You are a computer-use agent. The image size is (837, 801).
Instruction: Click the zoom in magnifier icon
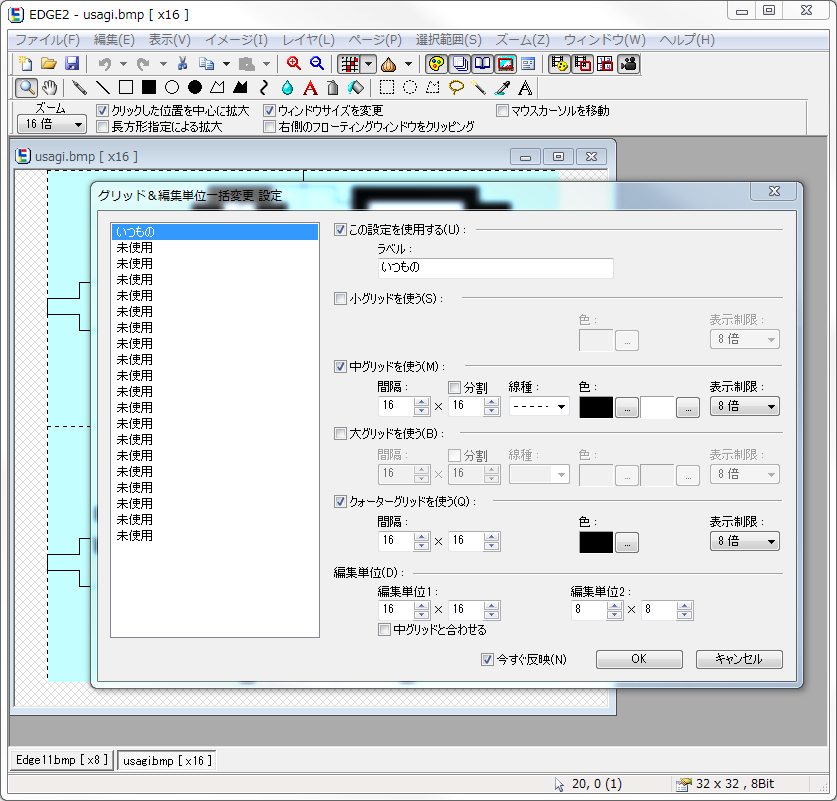tap(294, 64)
